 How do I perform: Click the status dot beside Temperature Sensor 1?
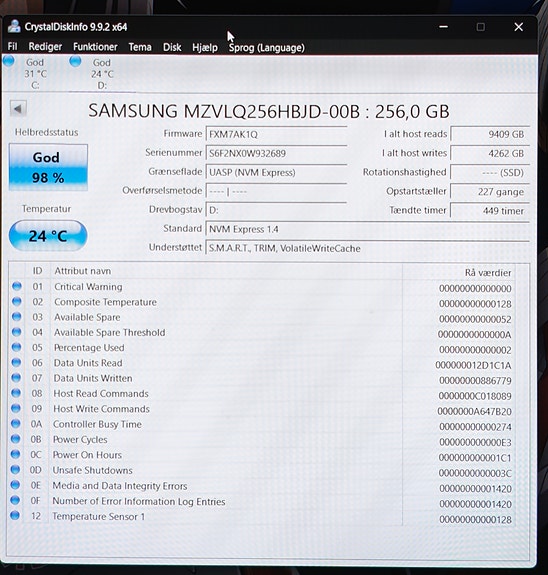click(x=15, y=515)
